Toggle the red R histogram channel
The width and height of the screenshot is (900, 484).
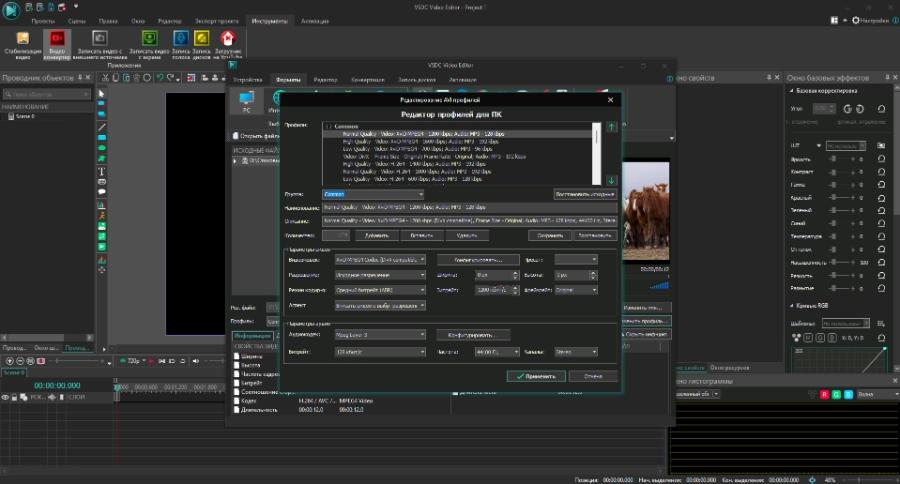824,394
